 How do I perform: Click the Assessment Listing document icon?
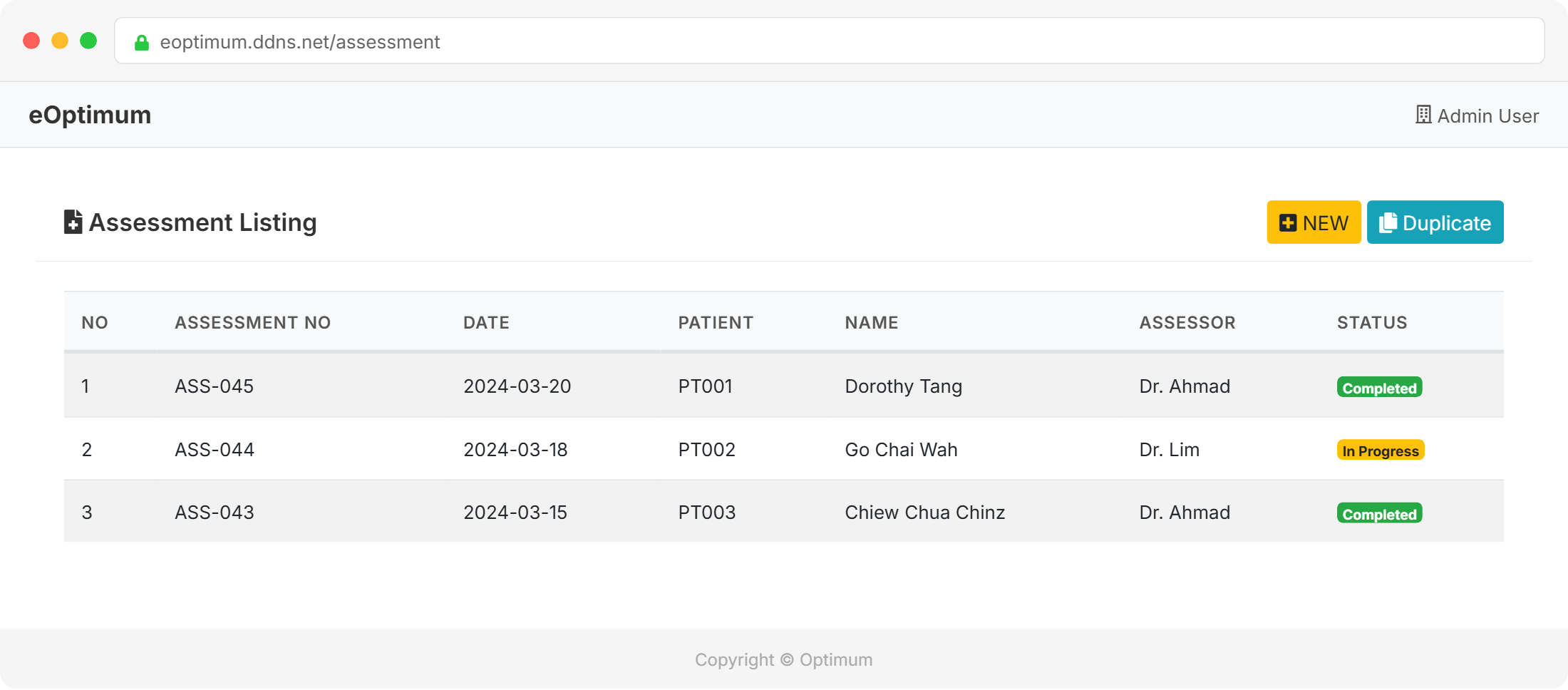click(73, 222)
